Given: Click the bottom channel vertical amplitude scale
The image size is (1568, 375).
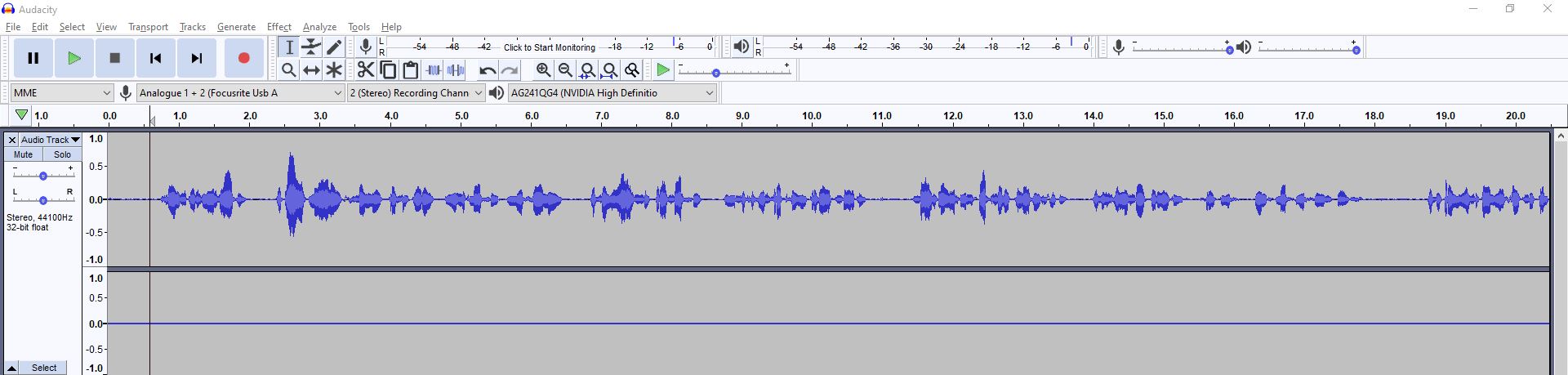Looking at the screenshot, I should (96, 324).
